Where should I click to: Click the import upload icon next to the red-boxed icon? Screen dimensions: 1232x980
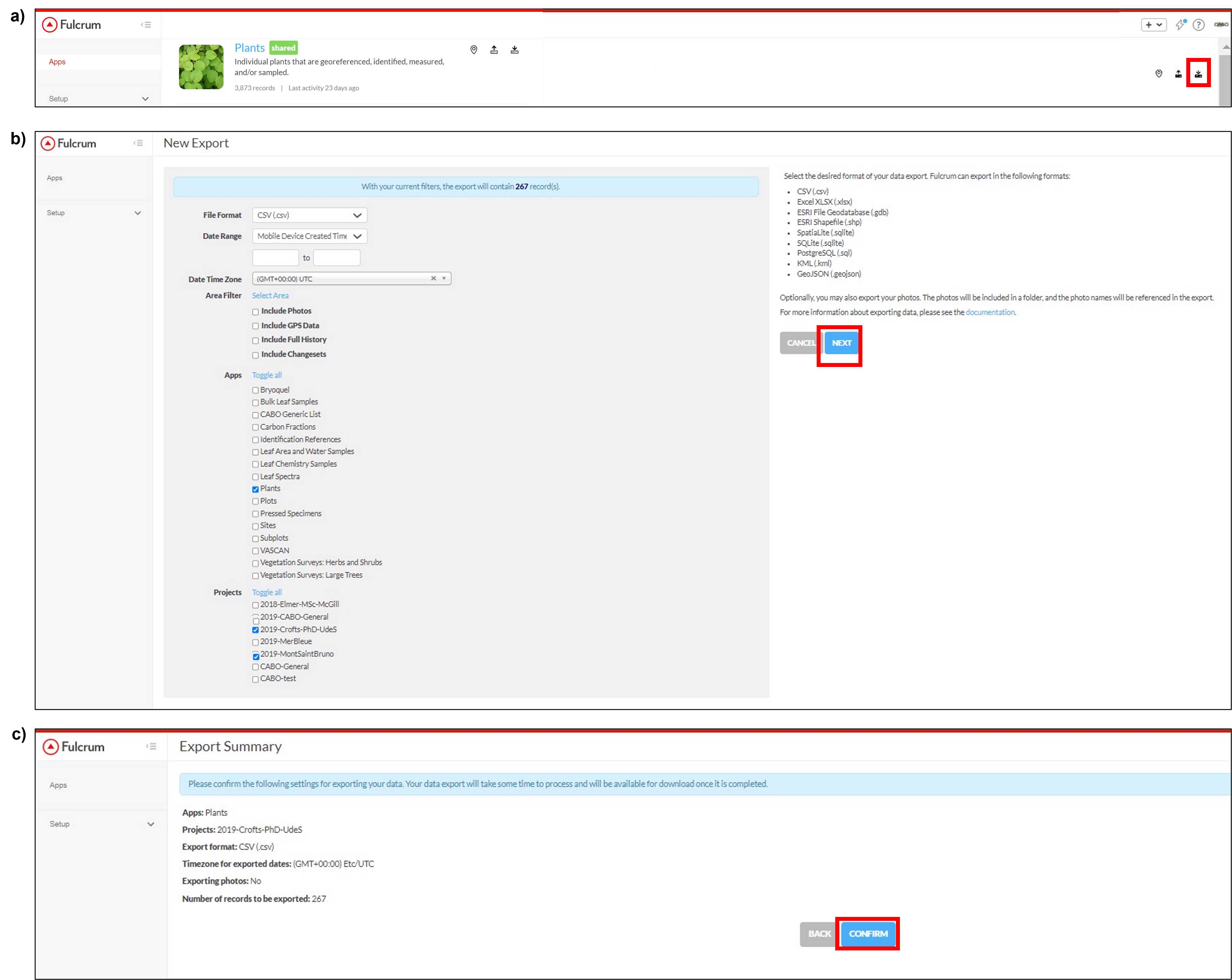tap(1178, 74)
